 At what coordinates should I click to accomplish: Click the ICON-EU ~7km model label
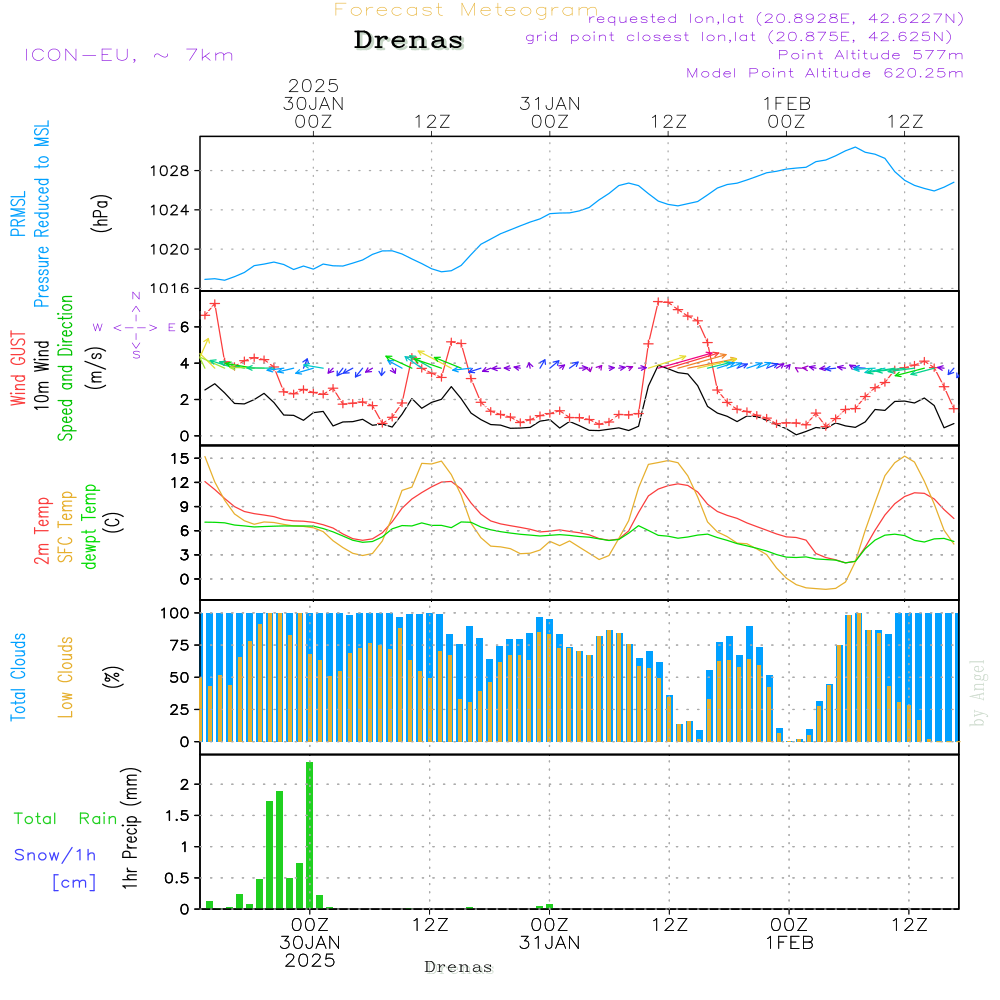point(128,55)
